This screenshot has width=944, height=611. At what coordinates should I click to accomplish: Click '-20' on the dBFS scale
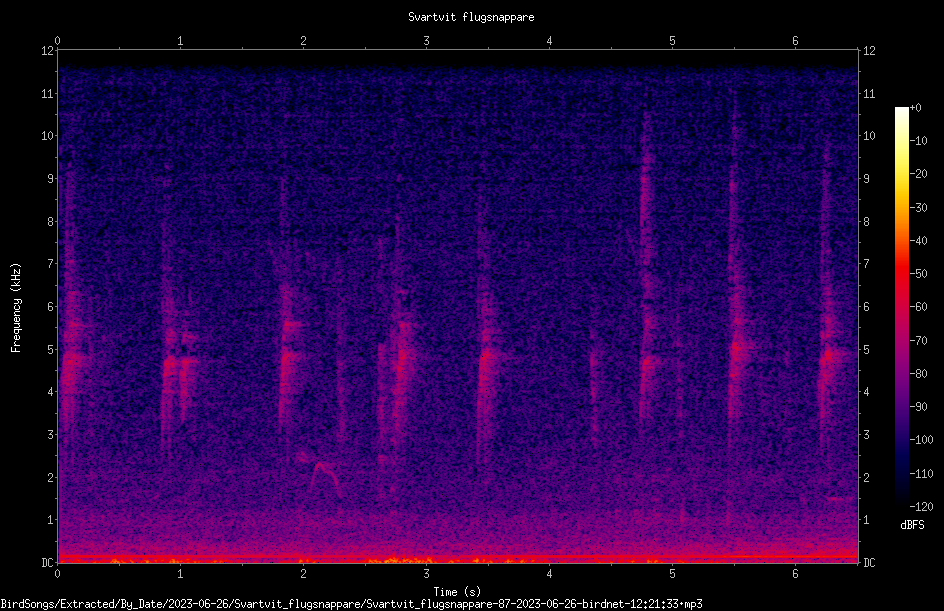pyautogui.click(x=918, y=174)
